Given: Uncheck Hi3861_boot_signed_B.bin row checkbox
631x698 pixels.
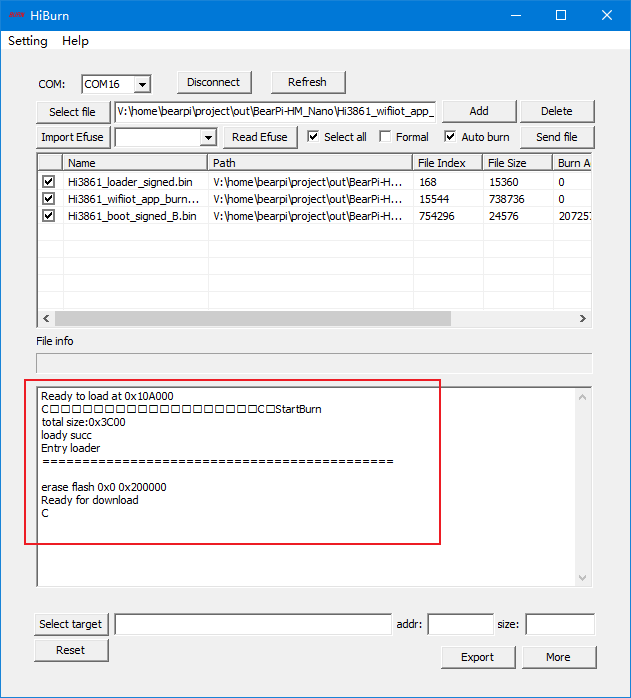Looking at the screenshot, I should (49, 216).
